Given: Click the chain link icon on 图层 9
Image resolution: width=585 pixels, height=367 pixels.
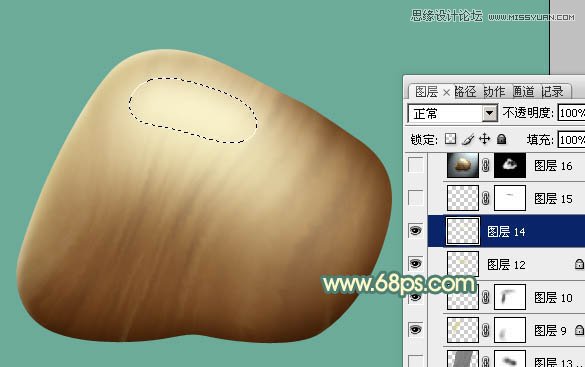Looking at the screenshot, I should pos(486,330).
